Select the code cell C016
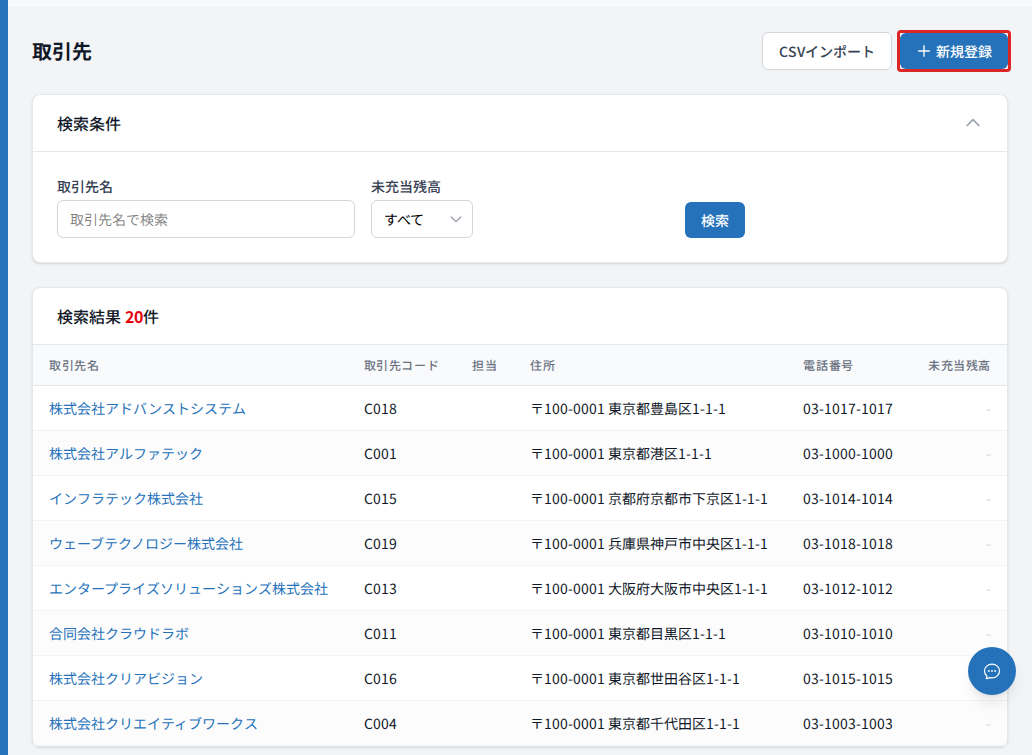 tap(380, 679)
